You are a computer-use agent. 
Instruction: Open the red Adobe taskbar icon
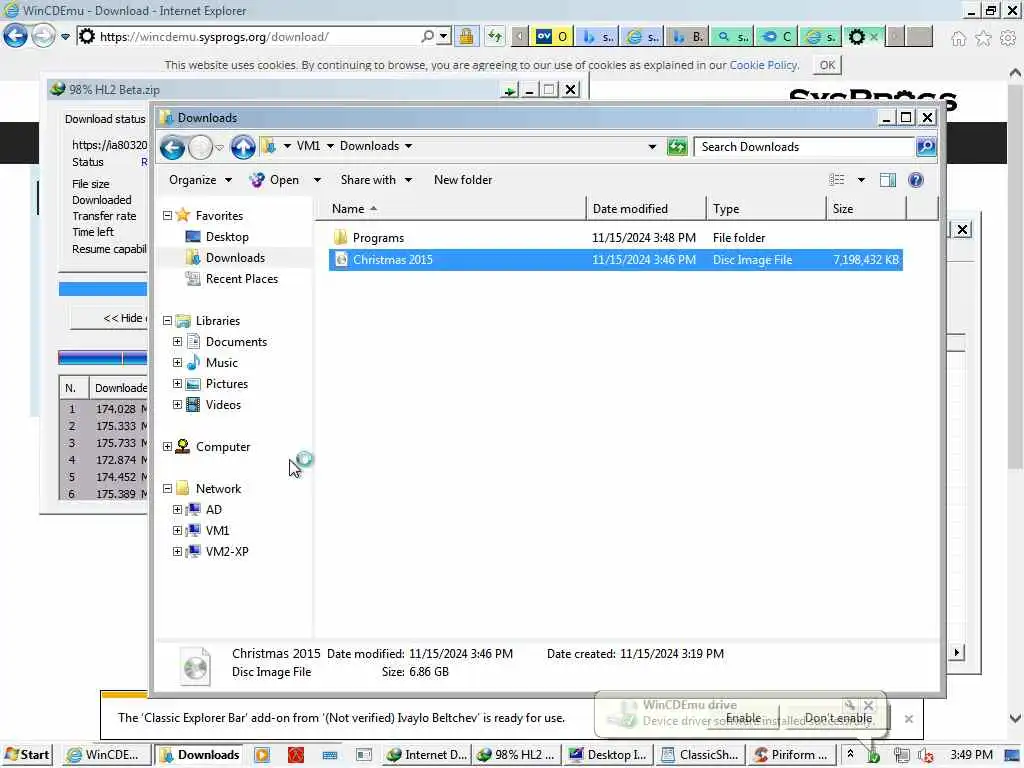(x=296, y=755)
